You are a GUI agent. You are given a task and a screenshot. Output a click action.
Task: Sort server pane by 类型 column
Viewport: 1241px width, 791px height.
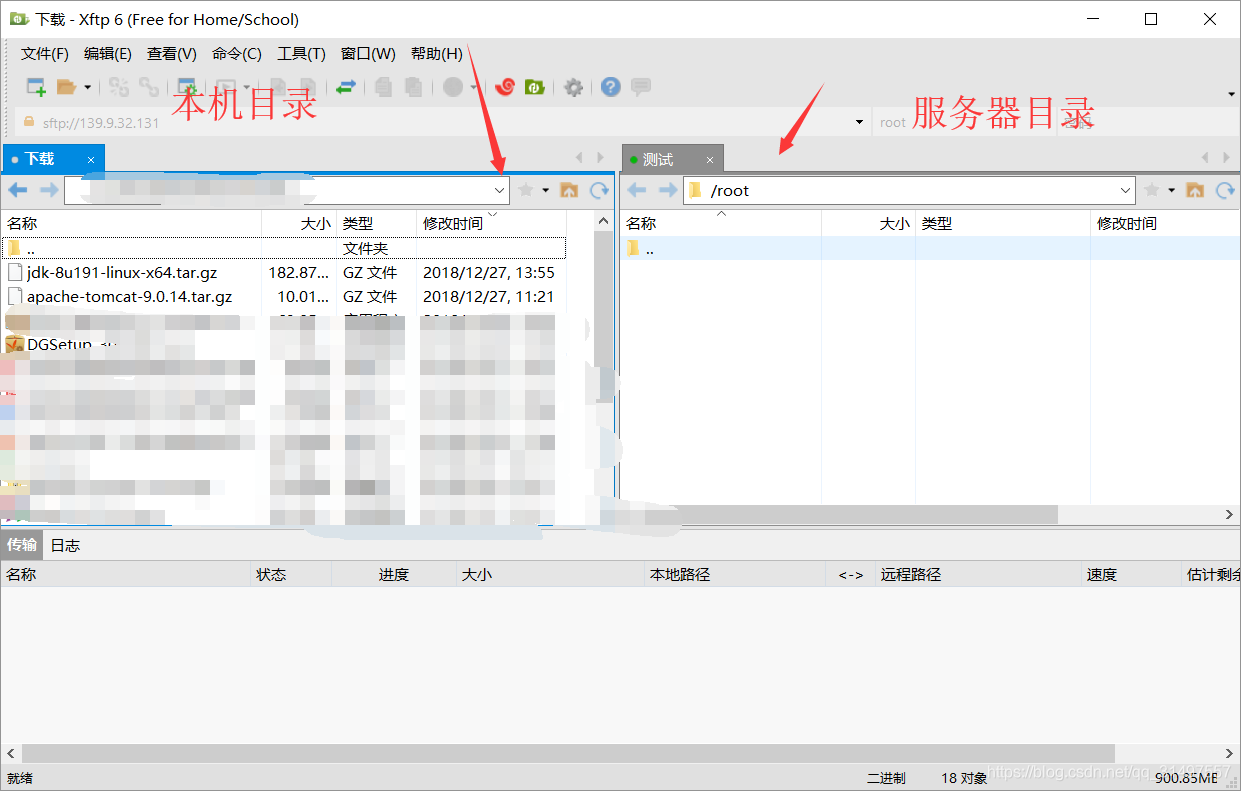[1003, 223]
